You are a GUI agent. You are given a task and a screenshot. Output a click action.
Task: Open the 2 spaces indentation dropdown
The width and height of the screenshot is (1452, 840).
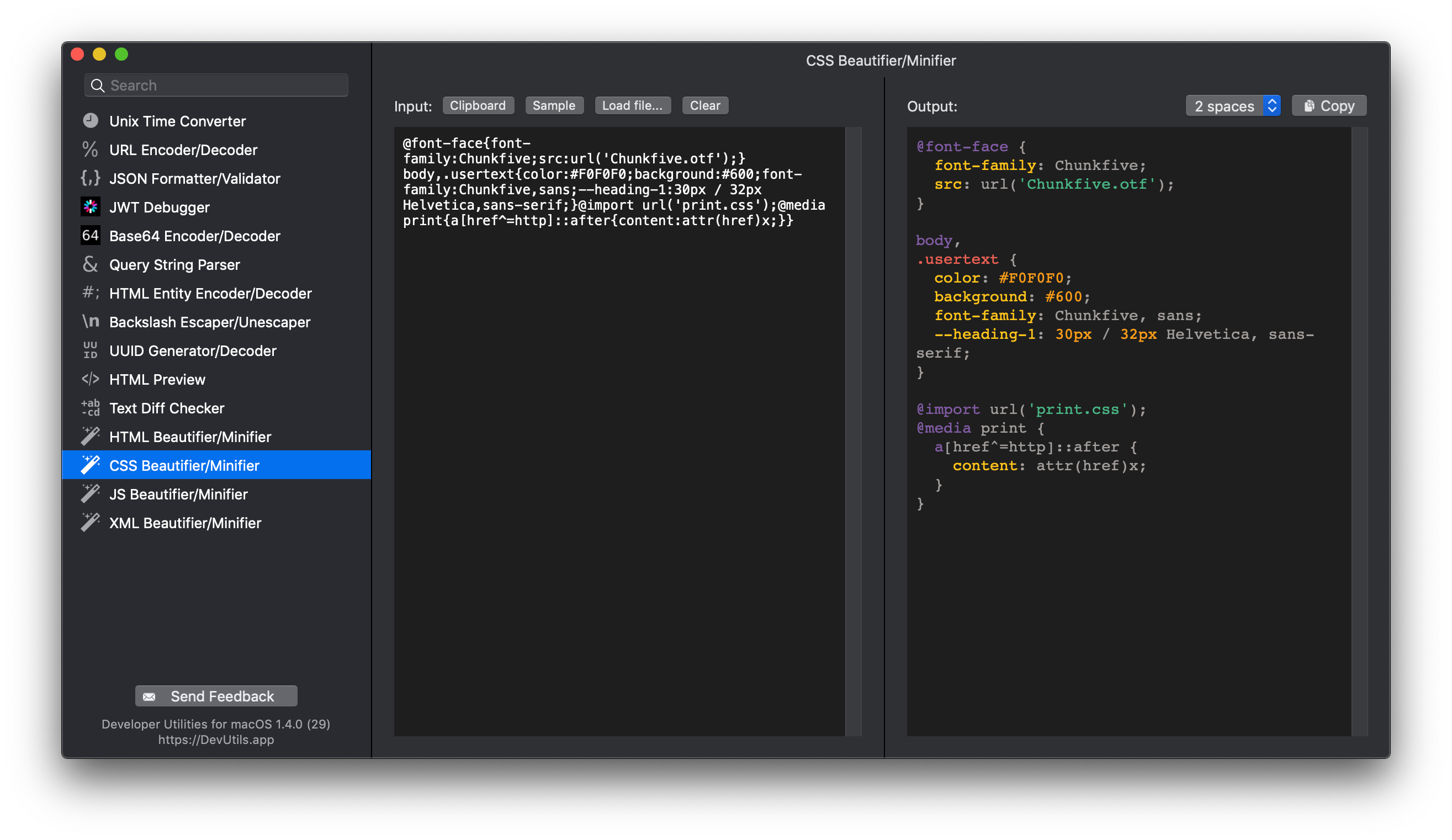point(1232,106)
